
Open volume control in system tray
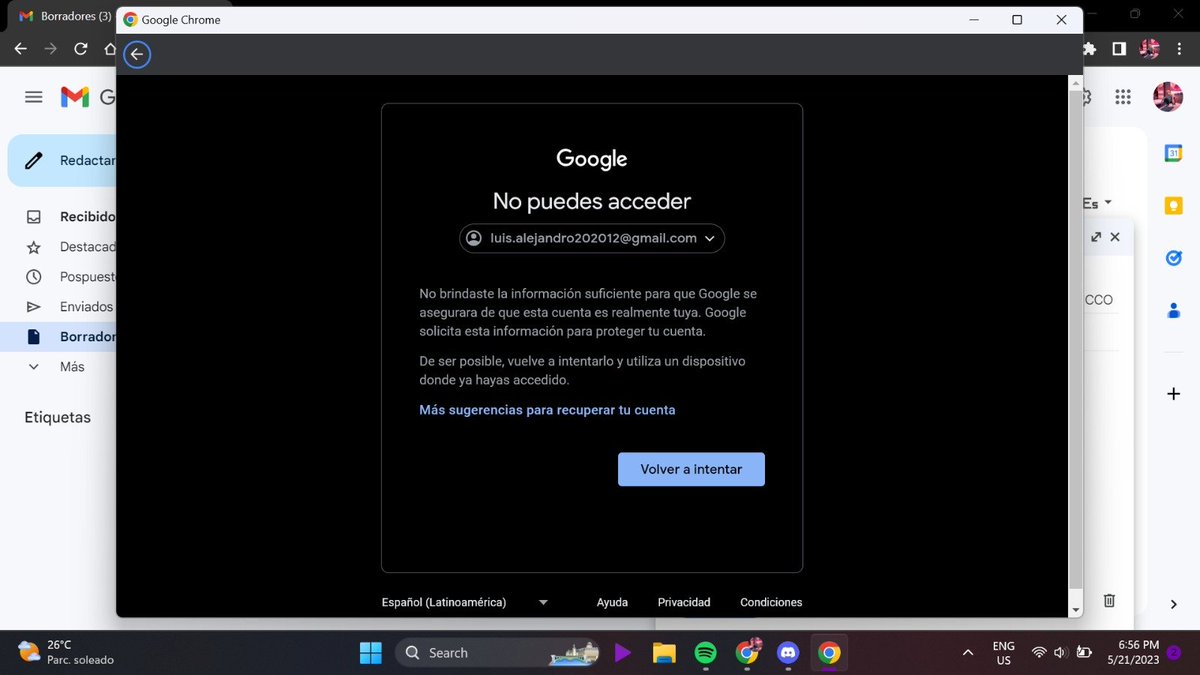pos(1061,653)
